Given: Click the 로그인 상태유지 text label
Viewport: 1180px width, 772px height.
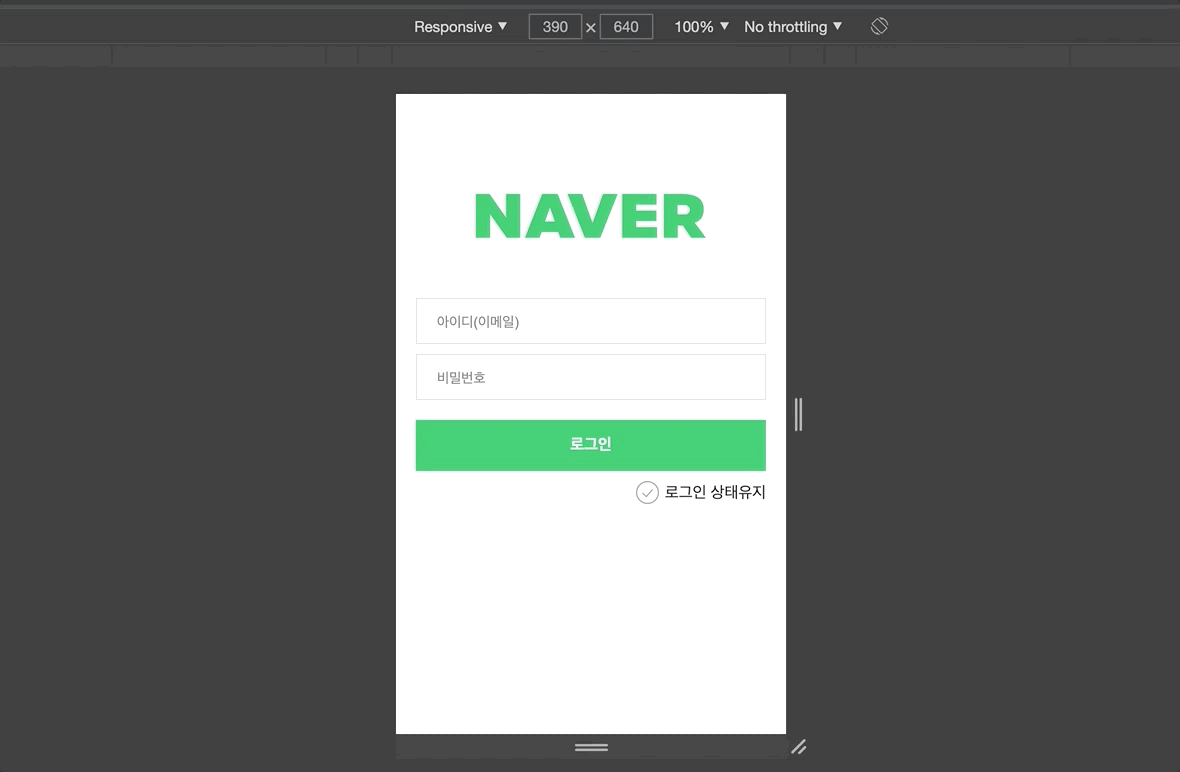Looking at the screenshot, I should pyautogui.click(x=715, y=492).
